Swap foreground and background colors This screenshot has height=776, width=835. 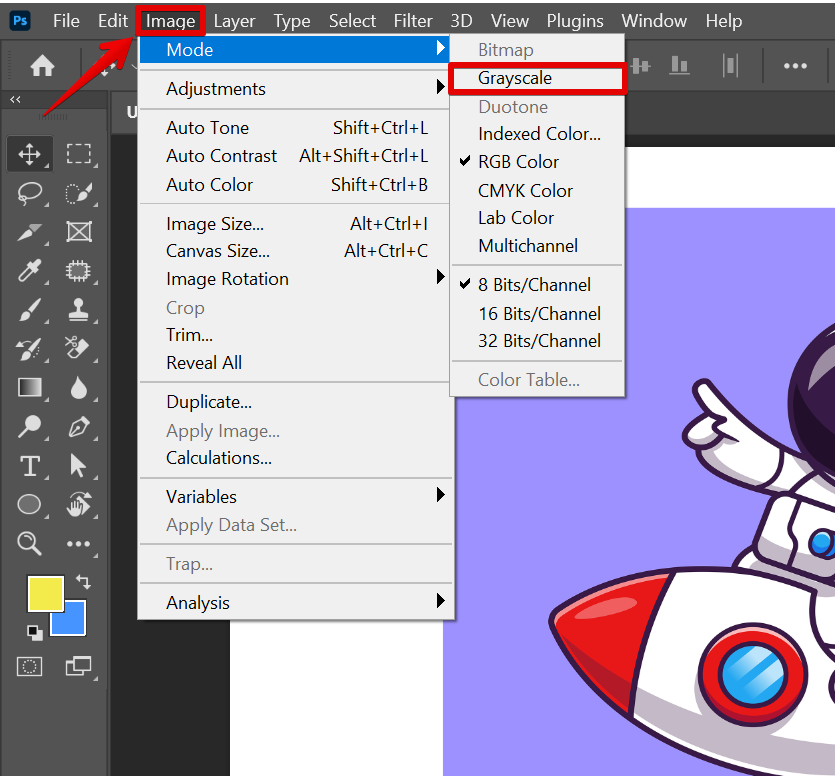[x=83, y=581]
